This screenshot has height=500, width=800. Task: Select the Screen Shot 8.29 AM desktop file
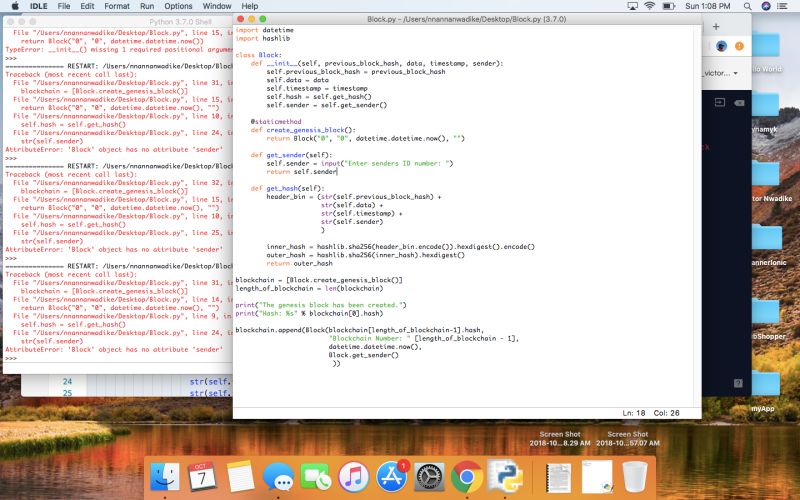coord(560,438)
